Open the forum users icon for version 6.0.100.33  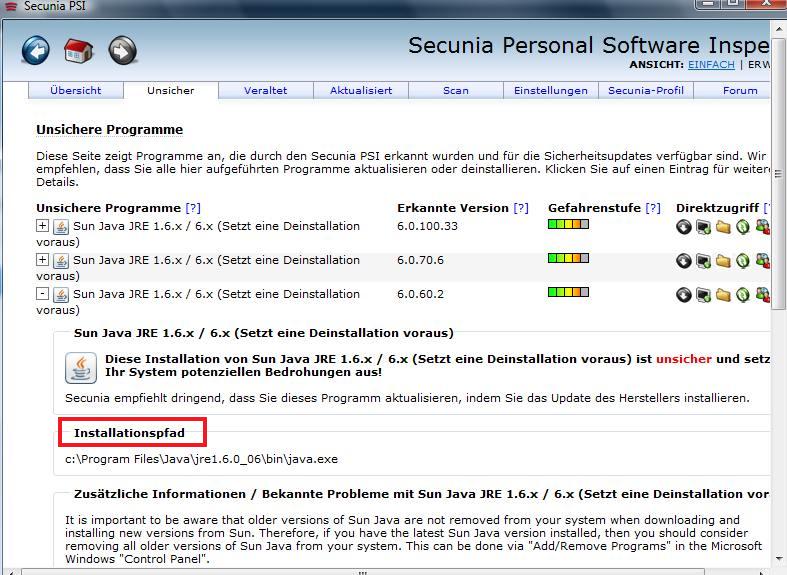coord(763,227)
